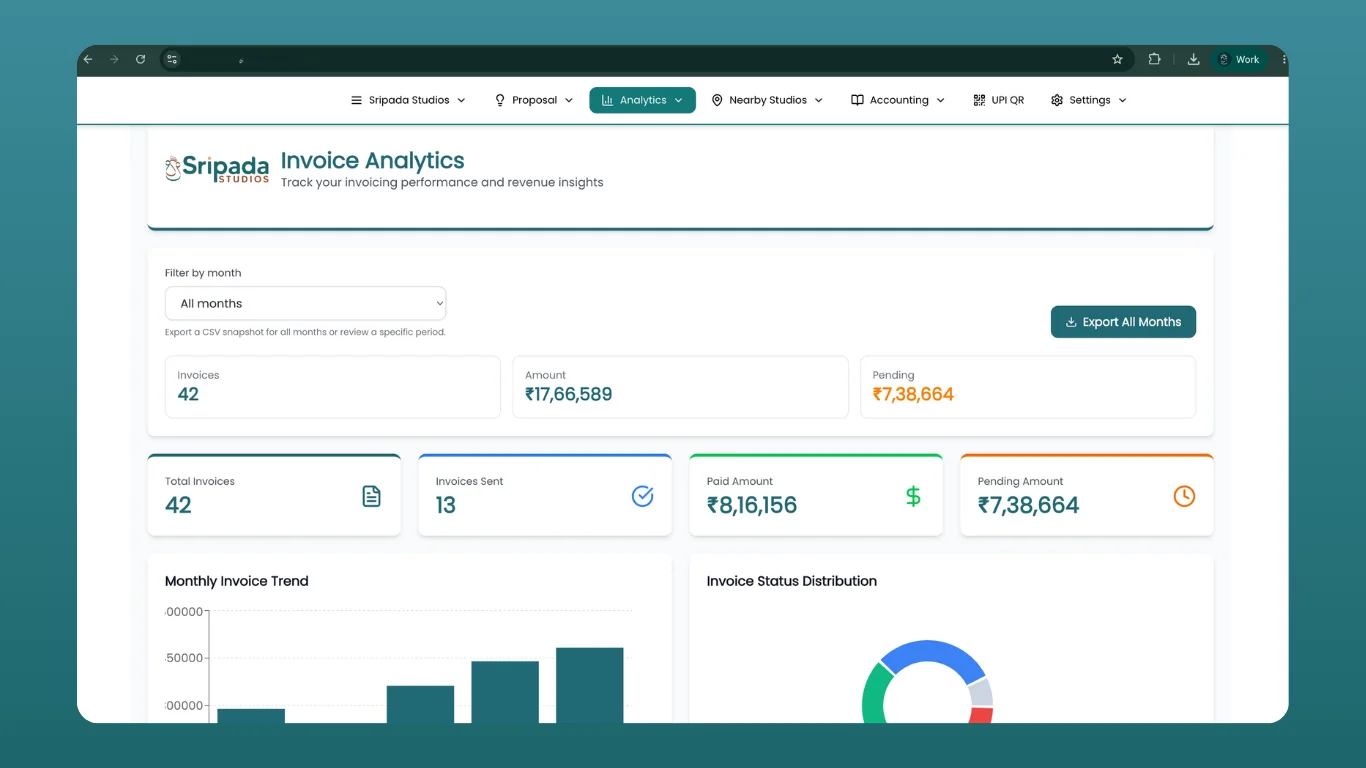Click the Pending ₹7,38,664 value in summary
The width and height of the screenshot is (1366, 768).
pos(913,394)
